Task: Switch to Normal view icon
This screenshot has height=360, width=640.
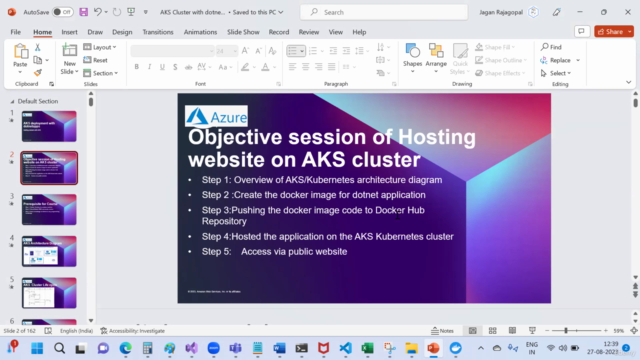Action: click(473, 331)
